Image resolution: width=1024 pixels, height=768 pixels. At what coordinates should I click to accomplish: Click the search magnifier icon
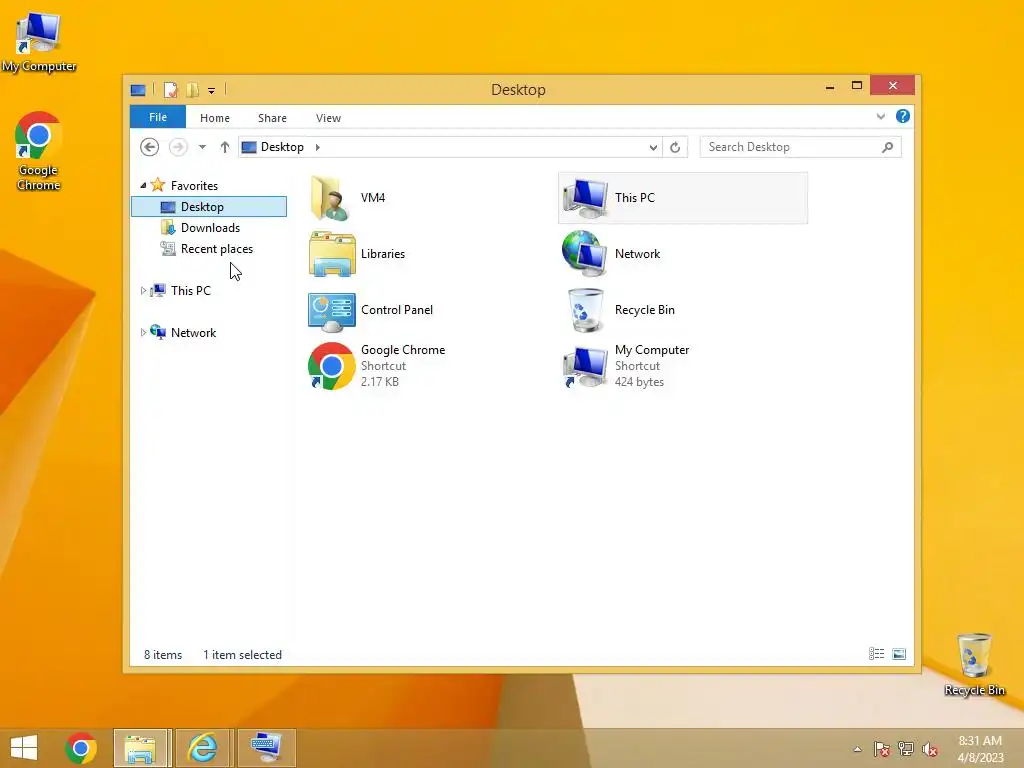tap(887, 148)
